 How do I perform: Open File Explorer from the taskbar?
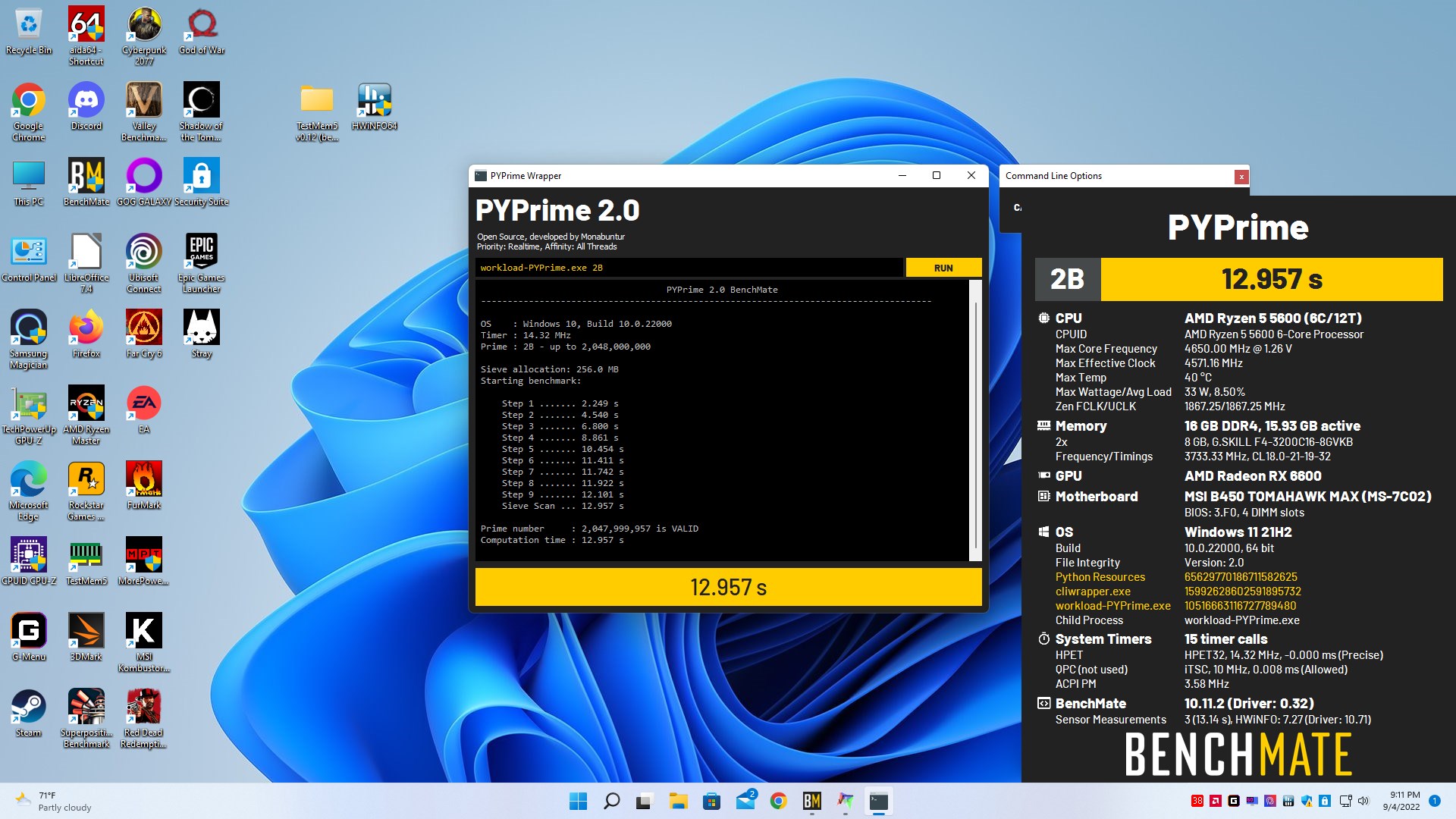click(x=678, y=801)
